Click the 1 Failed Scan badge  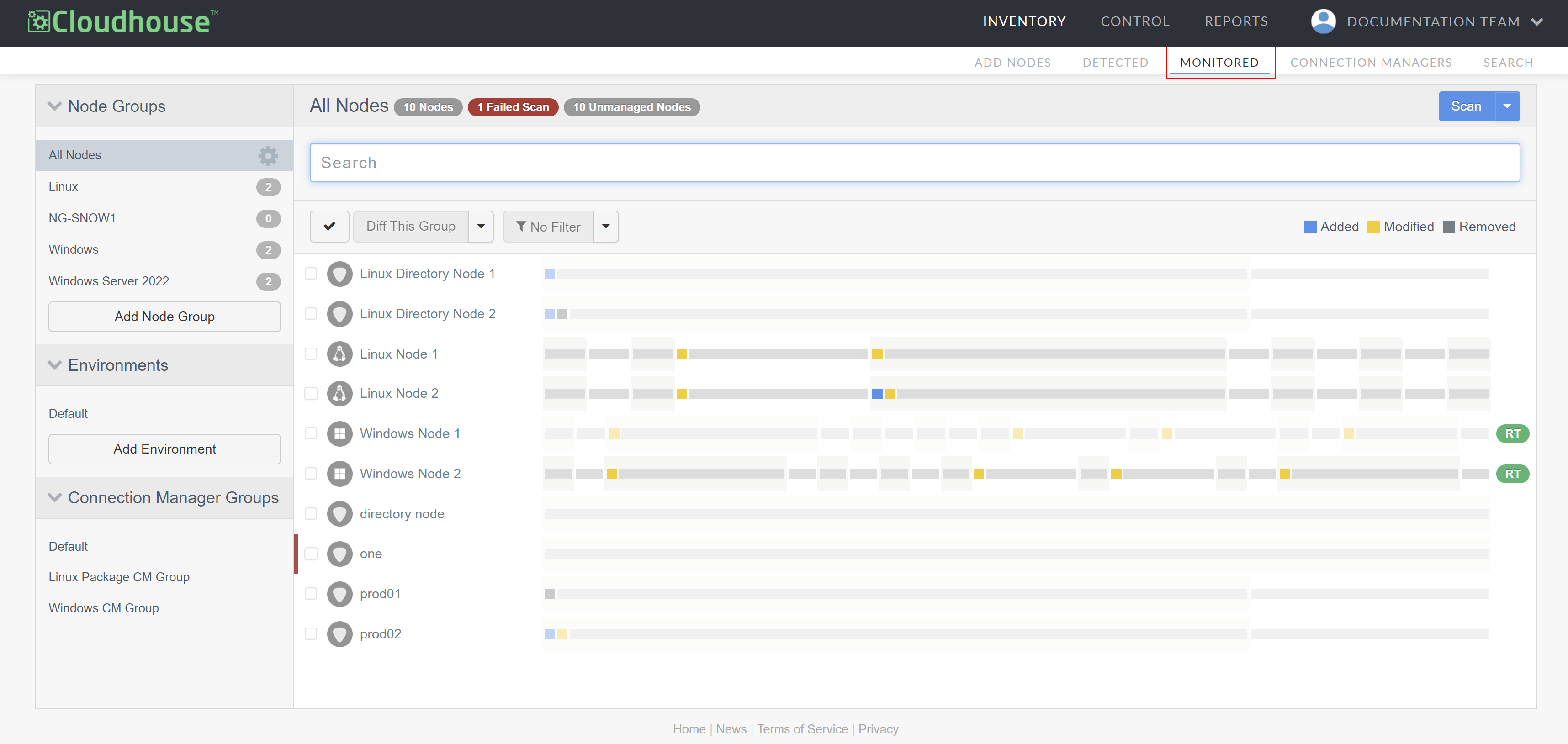[x=513, y=107]
